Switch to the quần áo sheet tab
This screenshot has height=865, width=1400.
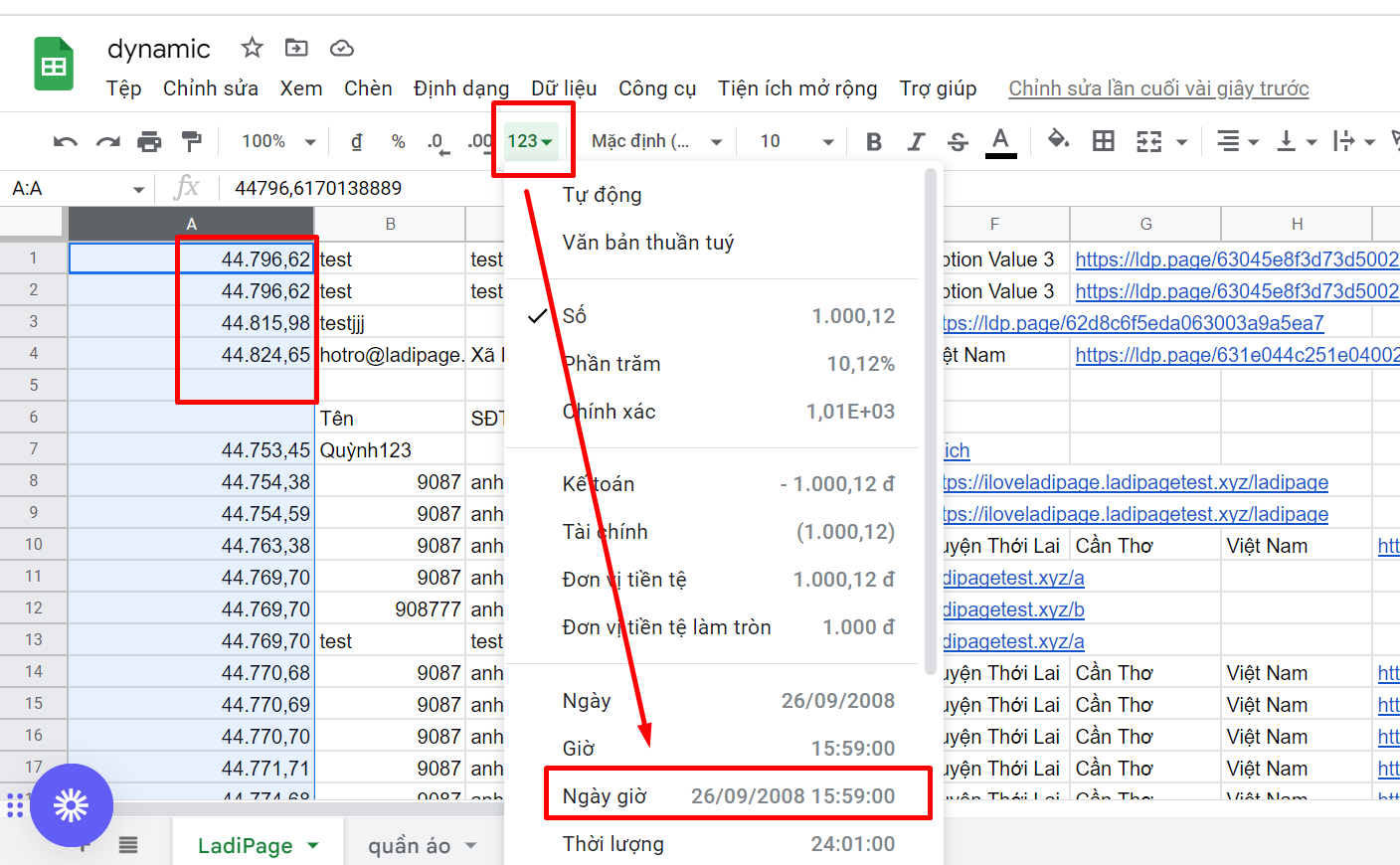pos(409,845)
